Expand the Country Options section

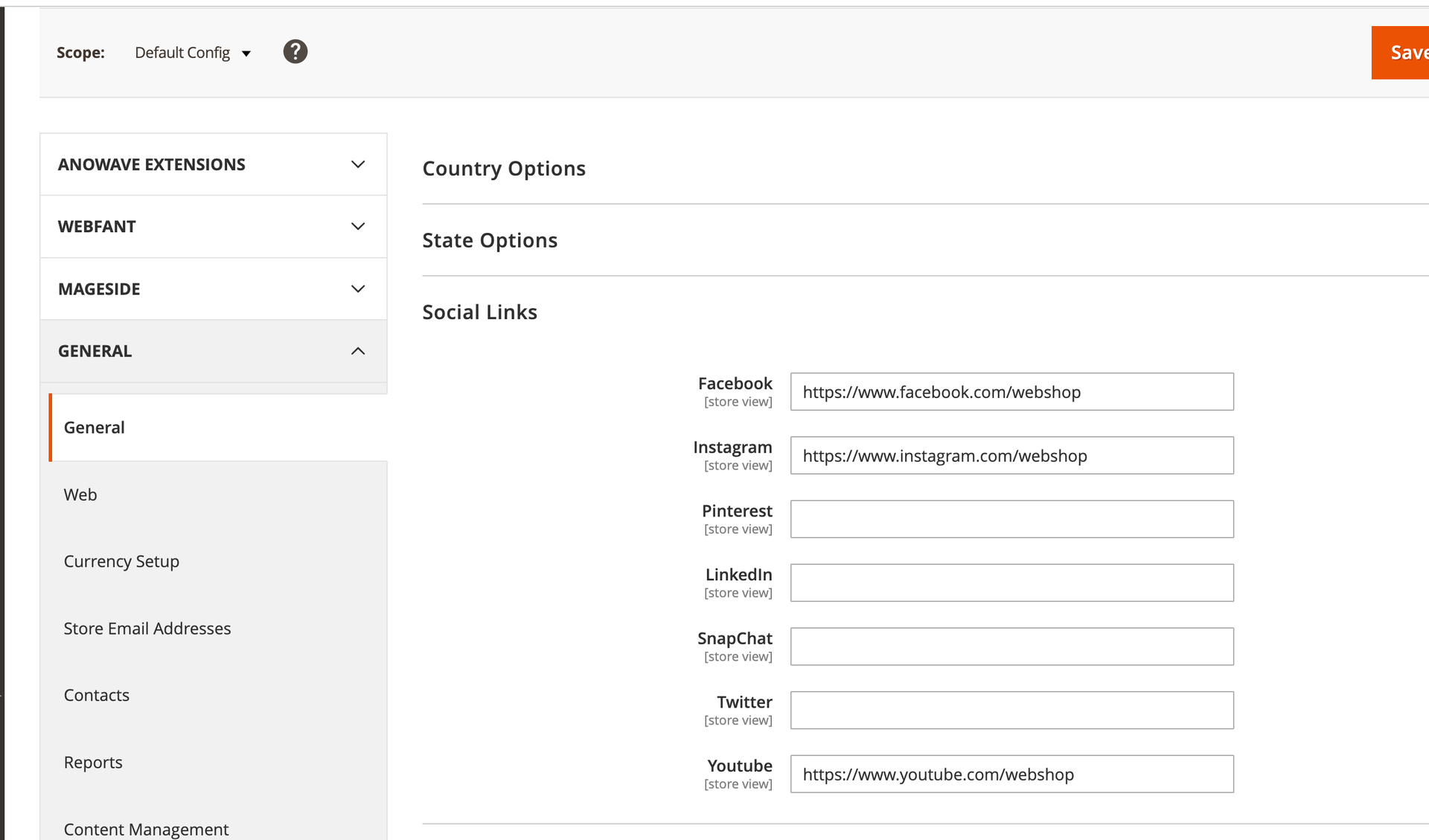(x=504, y=169)
